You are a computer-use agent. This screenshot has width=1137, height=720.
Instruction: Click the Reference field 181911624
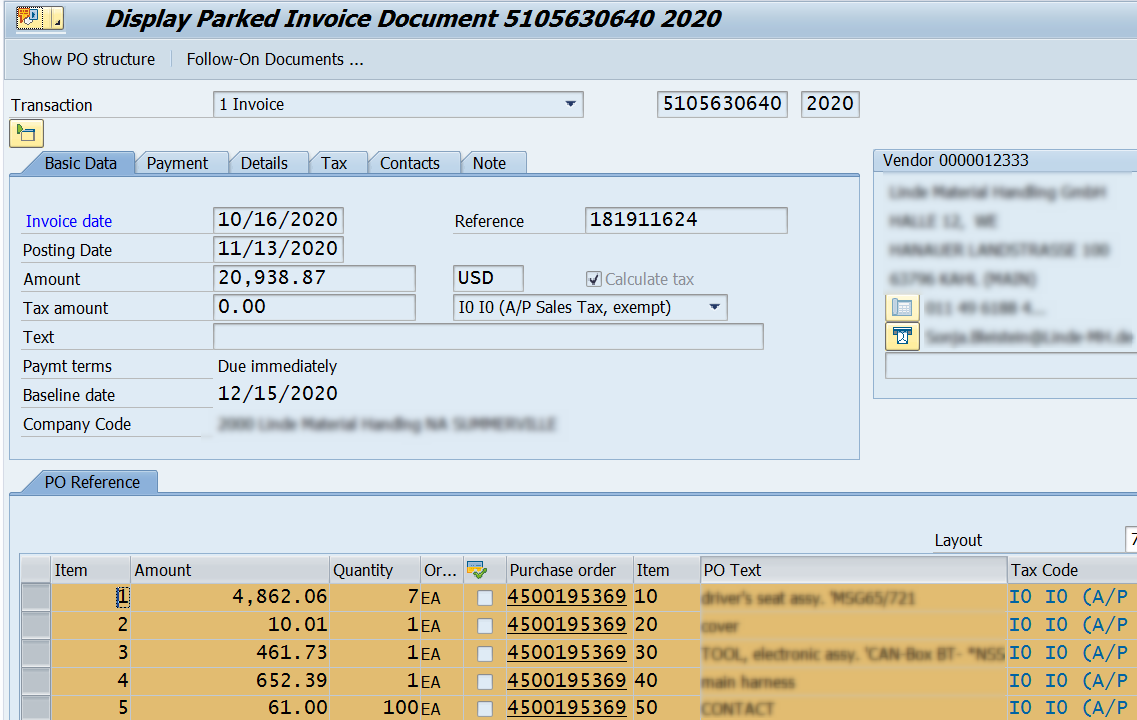point(686,220)
